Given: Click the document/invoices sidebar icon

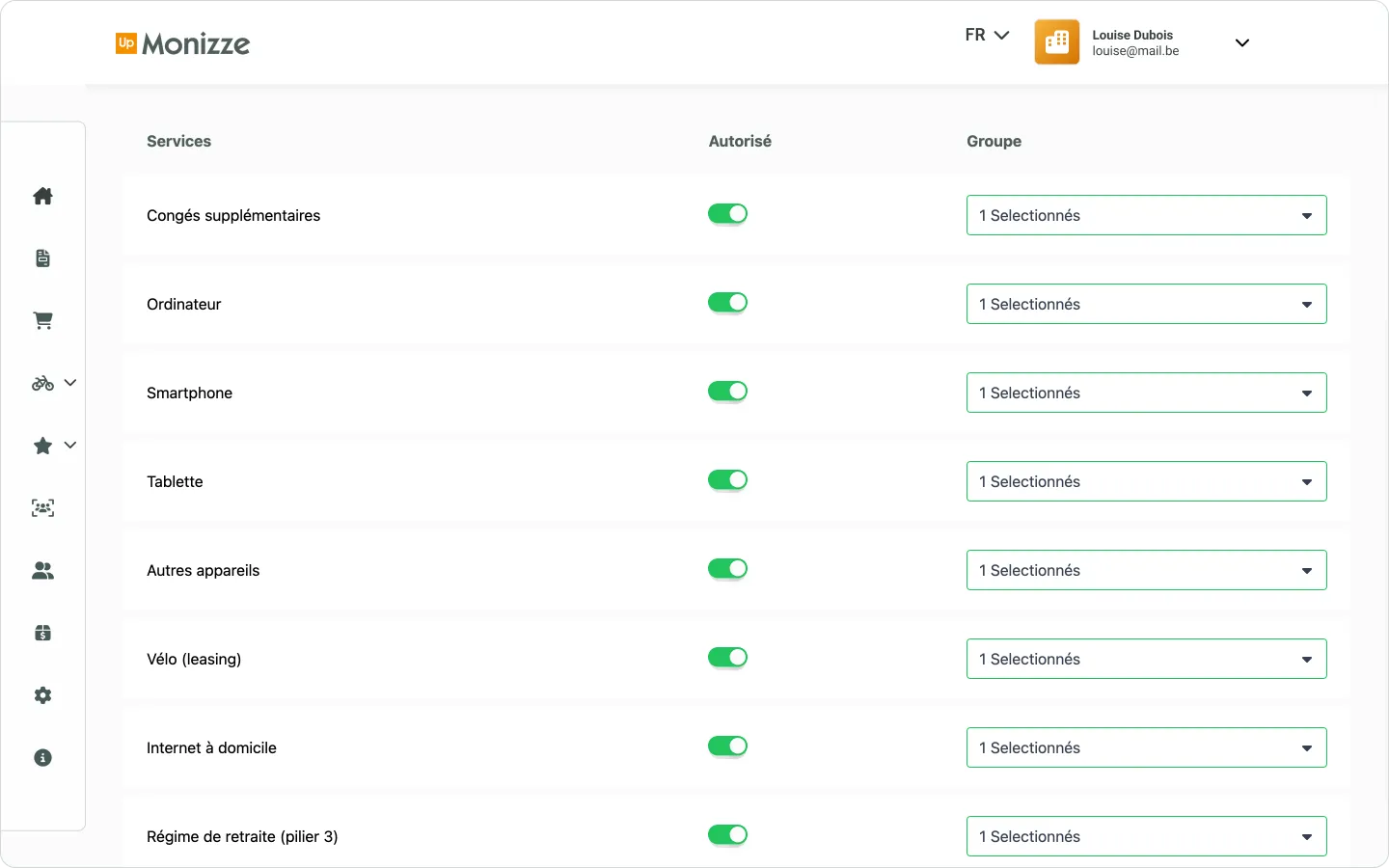Looking at the screenshot, I should pos(42,258).
